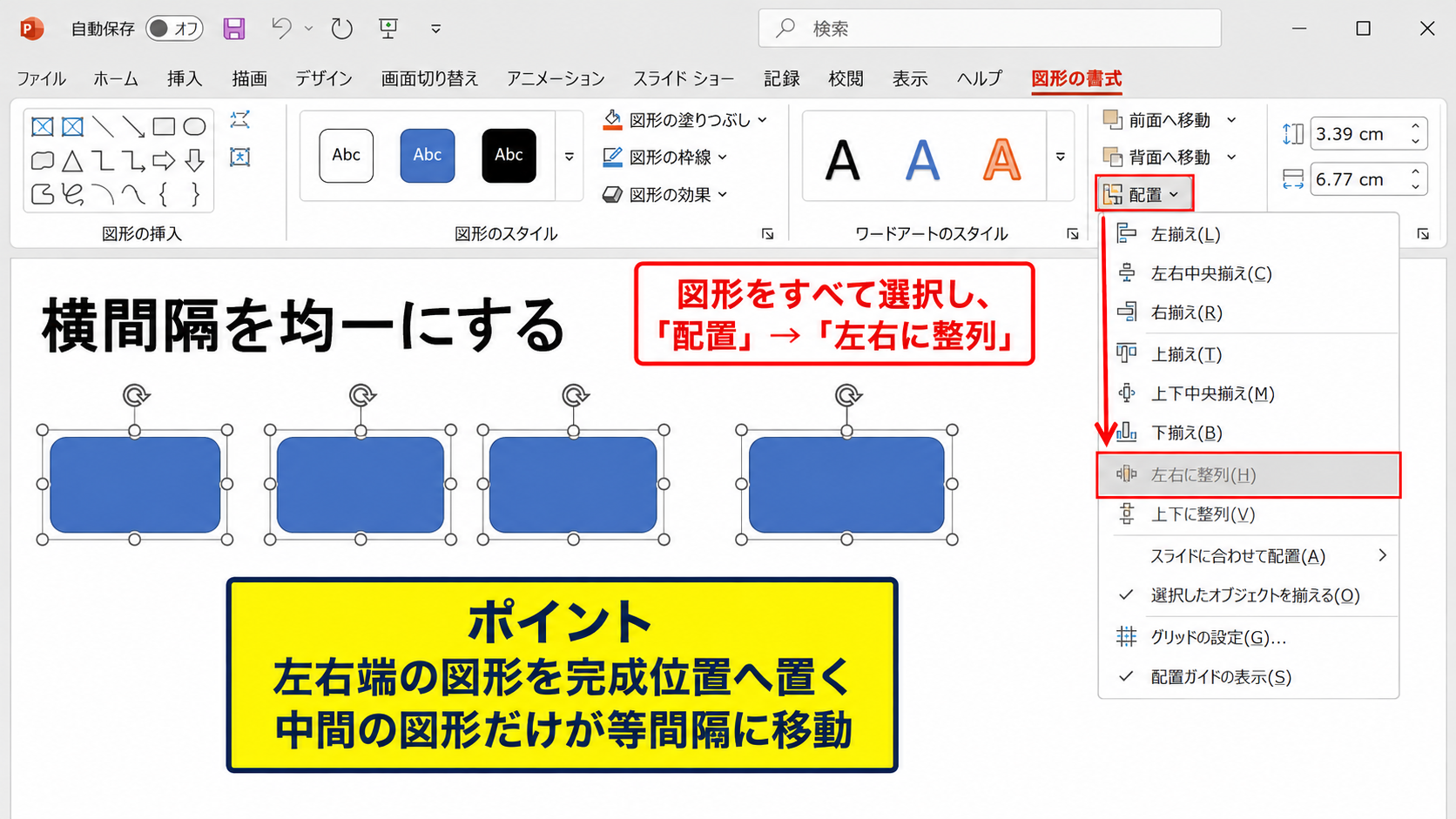The image size is (1456, 819).
Task: Open スライドに合わせて配置 submenu
Action: coord(1248,556)
